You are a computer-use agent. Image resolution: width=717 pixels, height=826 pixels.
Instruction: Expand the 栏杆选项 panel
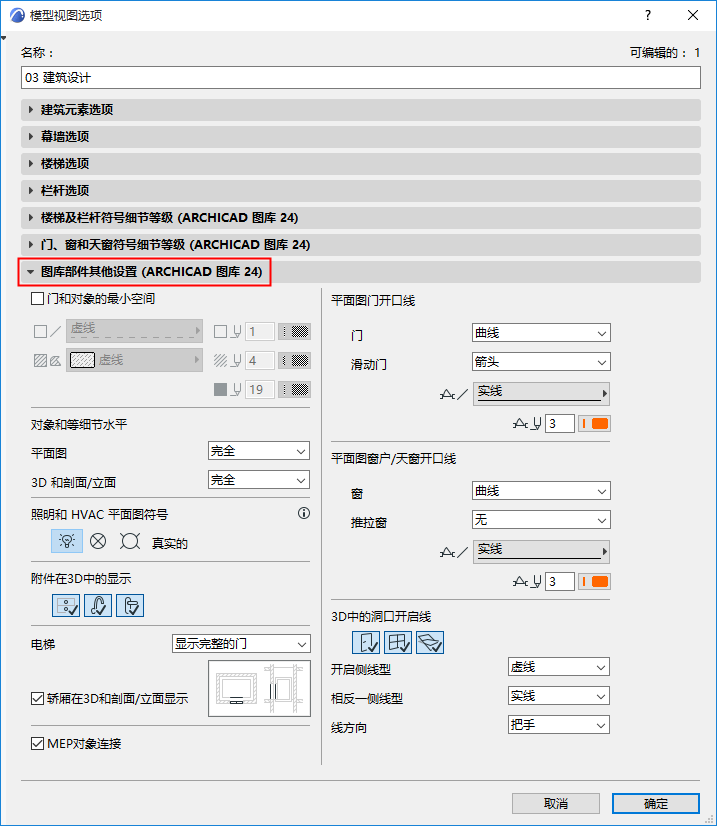click(x=361, y=190)
